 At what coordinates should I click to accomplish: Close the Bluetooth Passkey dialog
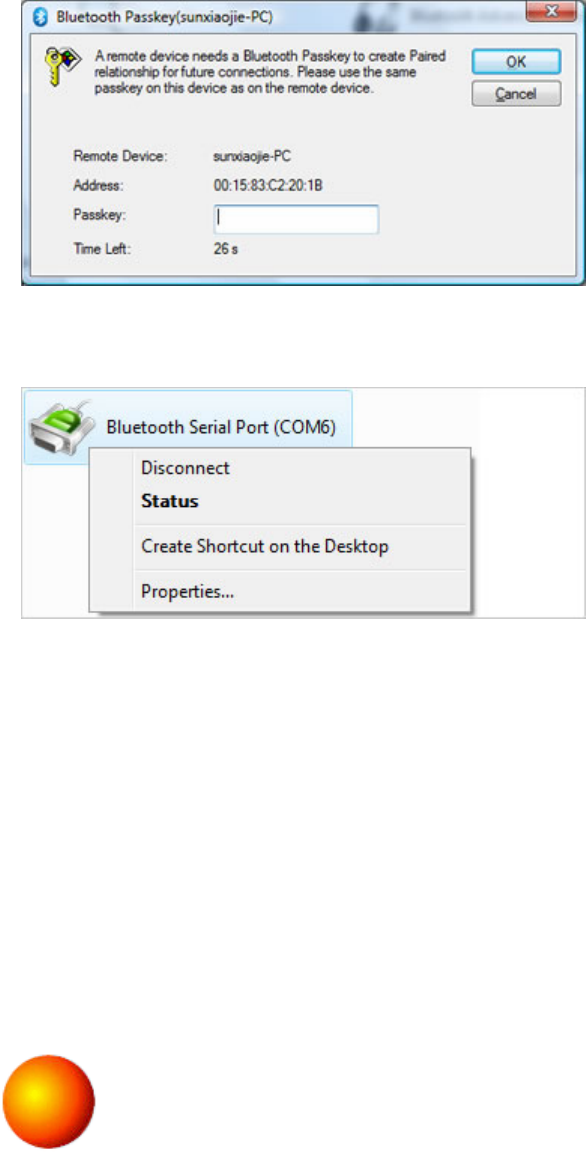[551, 10]
